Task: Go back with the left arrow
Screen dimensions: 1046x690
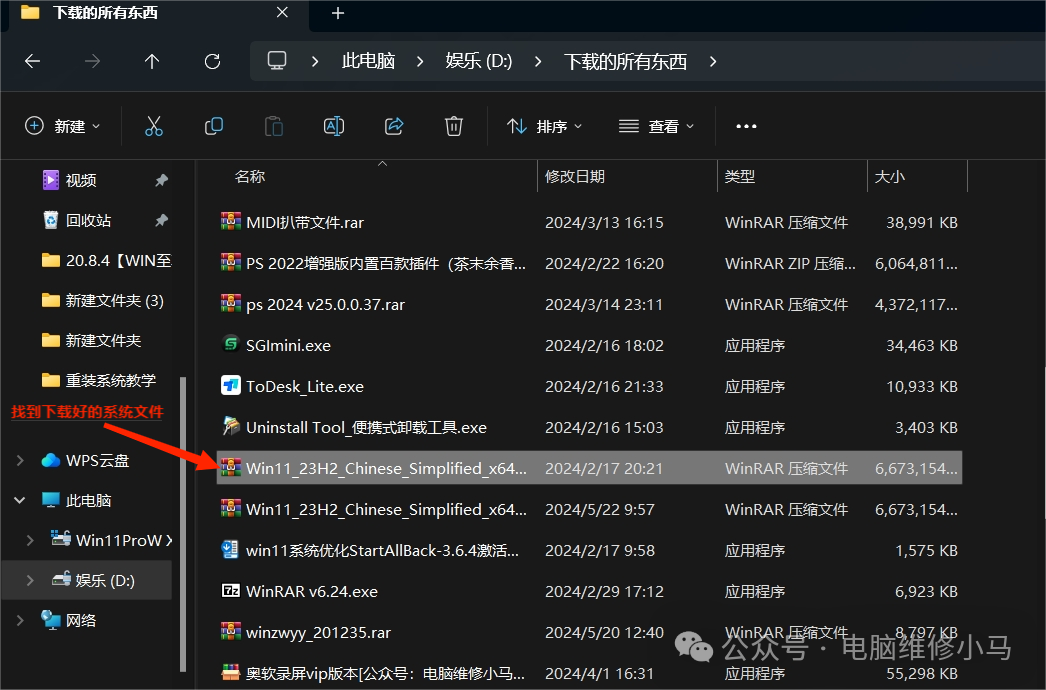Action: (x=32, y=61)
